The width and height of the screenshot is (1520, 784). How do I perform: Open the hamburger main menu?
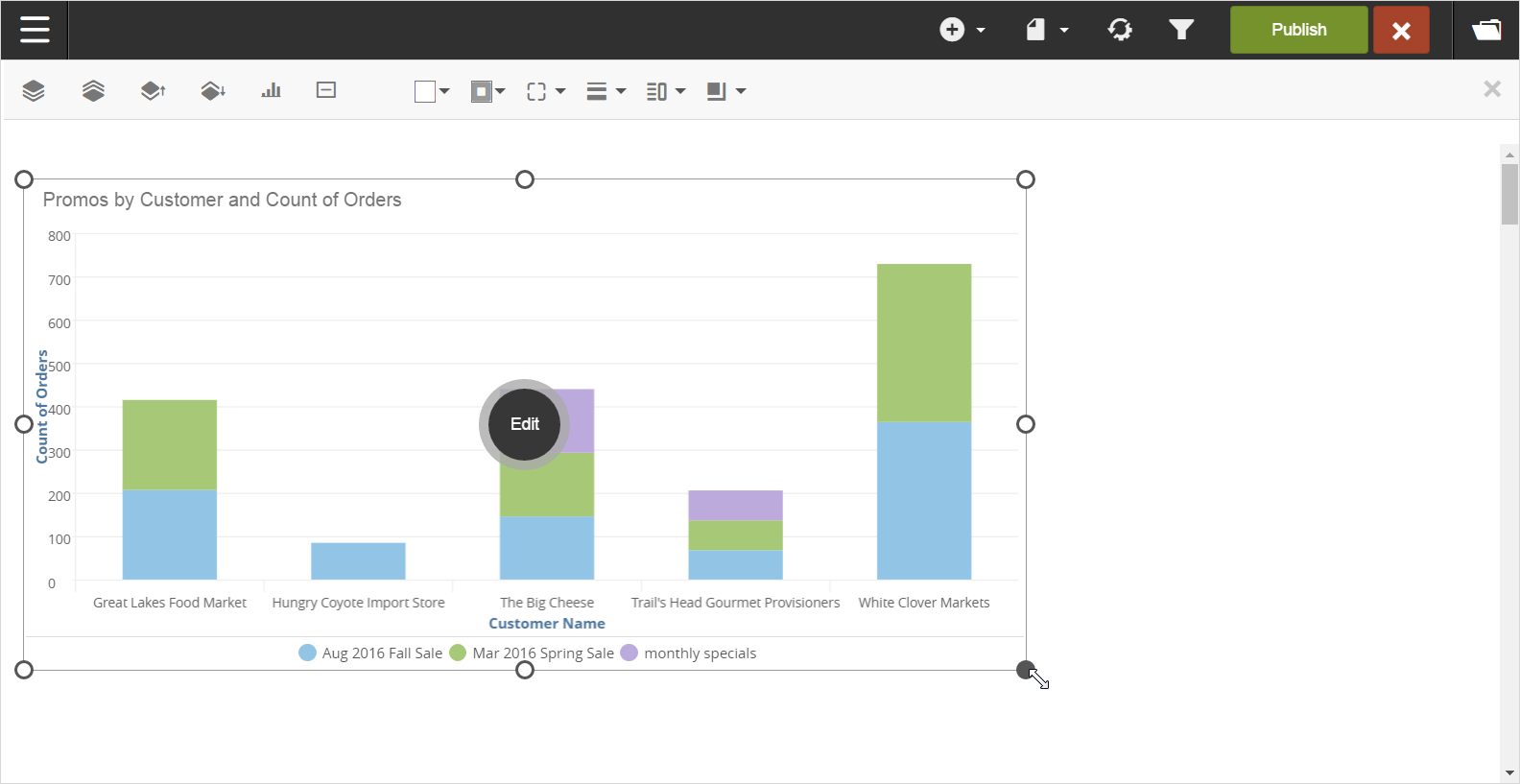(35, 30)
